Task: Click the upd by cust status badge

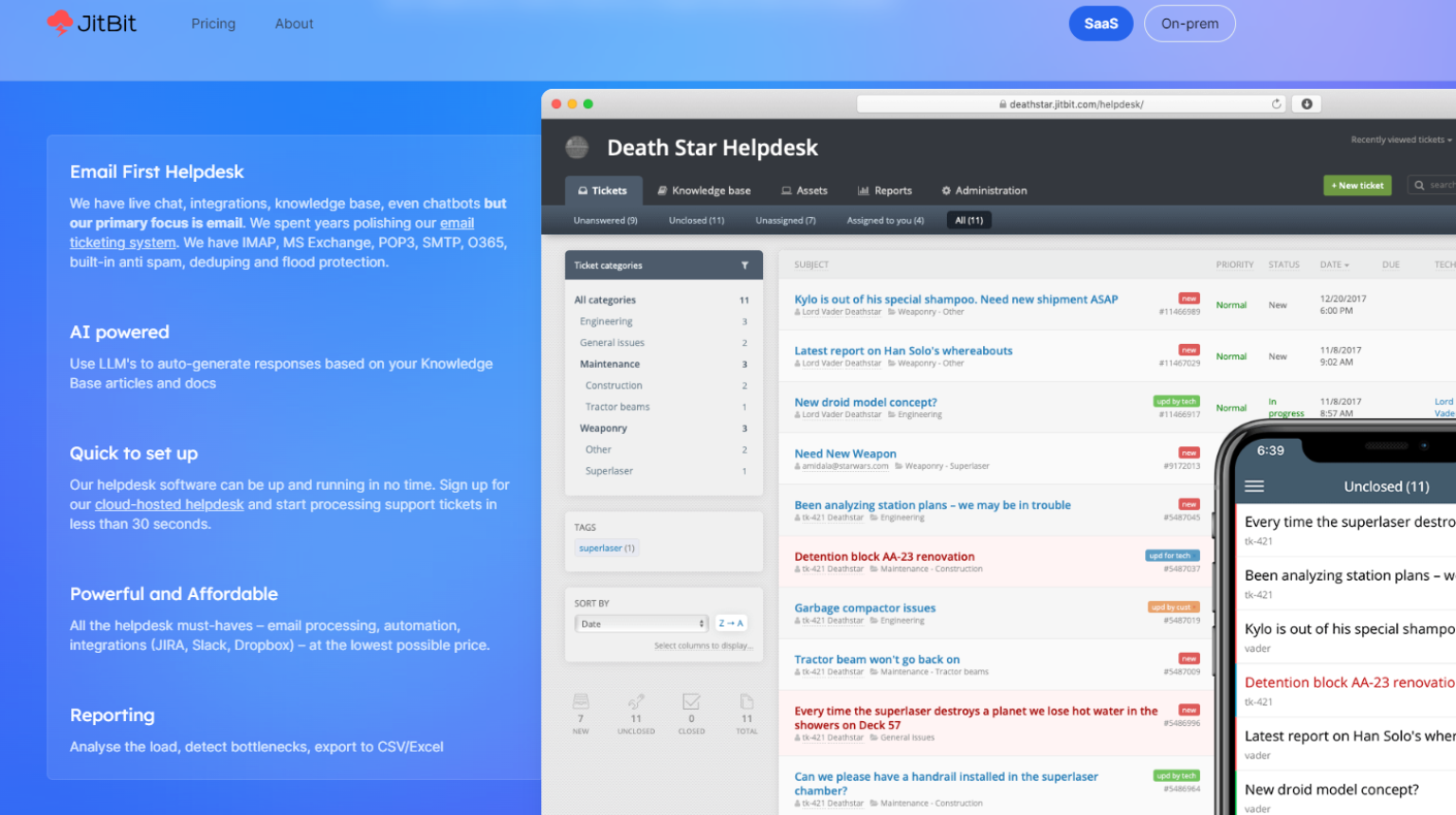Action: (x=1174, y=607)
